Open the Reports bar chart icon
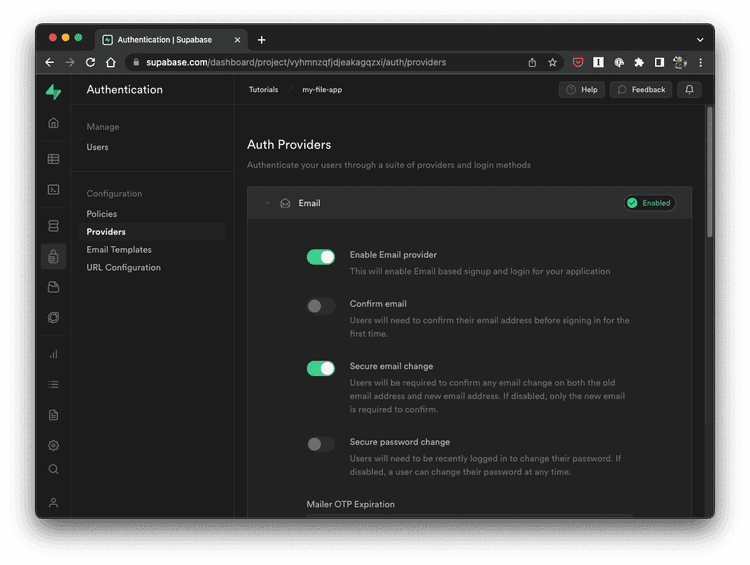The height and width of the screenshot is (565, 750). pos(54,354)
